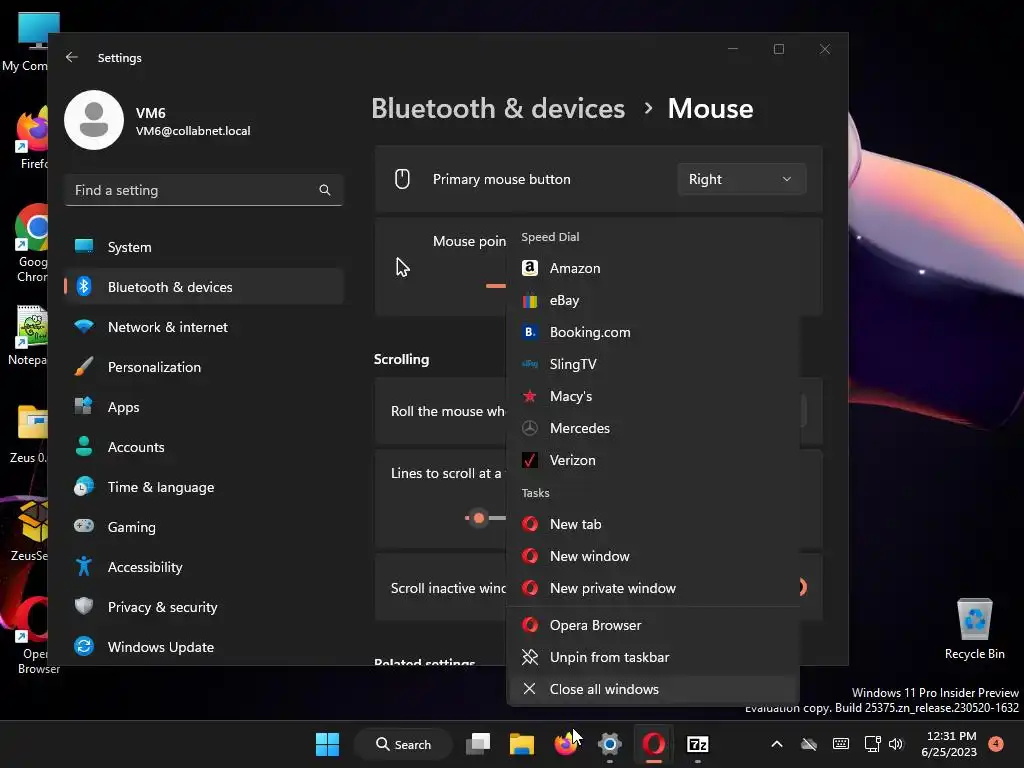Select Recycle Bin desktop icon
This screenshot has width=1024, height=768.
pyautogui.click(x=974, y=629)
